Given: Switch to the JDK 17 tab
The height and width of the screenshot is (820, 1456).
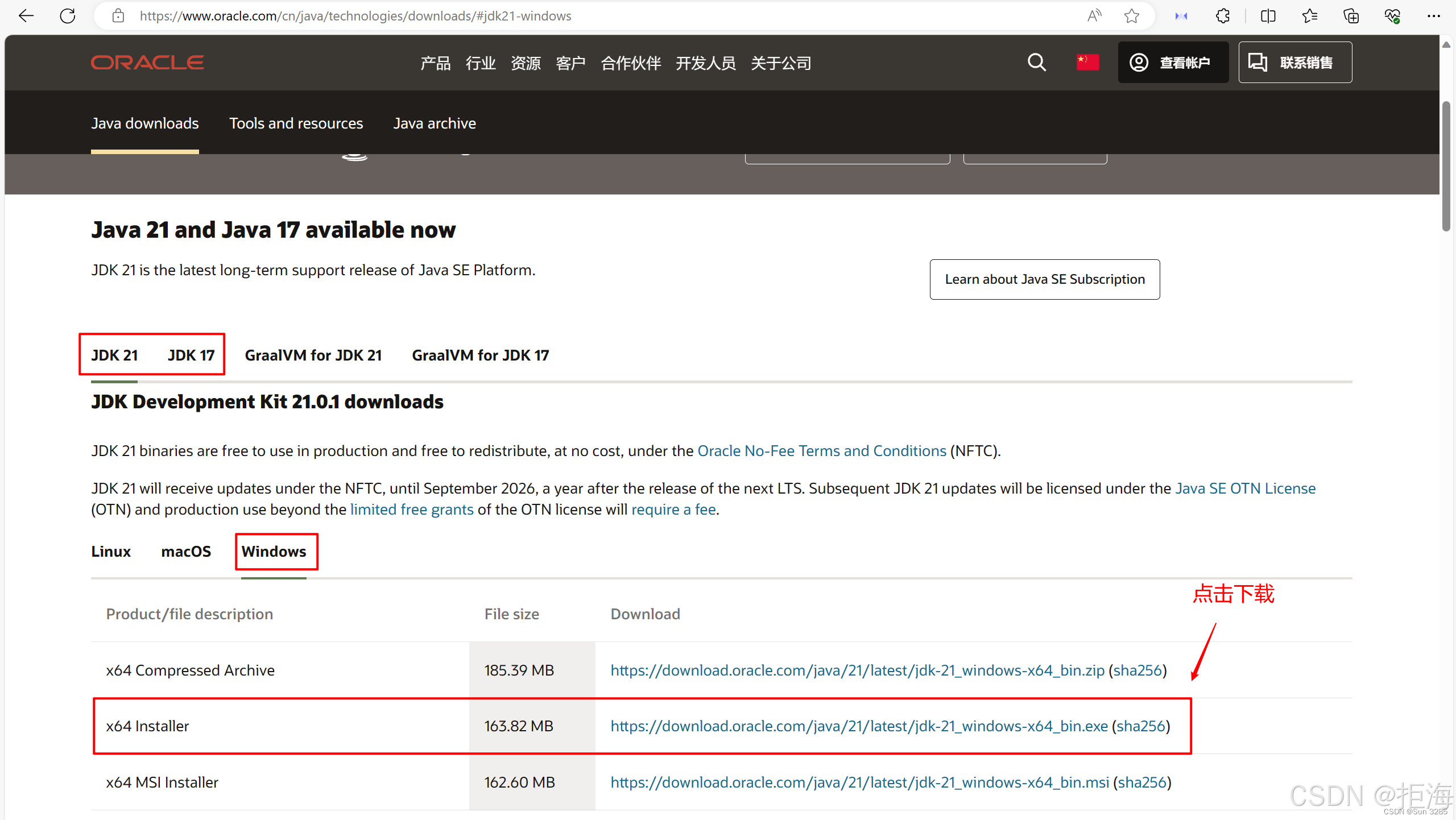Looking at the screenshot, I should (x=191, y=355).
